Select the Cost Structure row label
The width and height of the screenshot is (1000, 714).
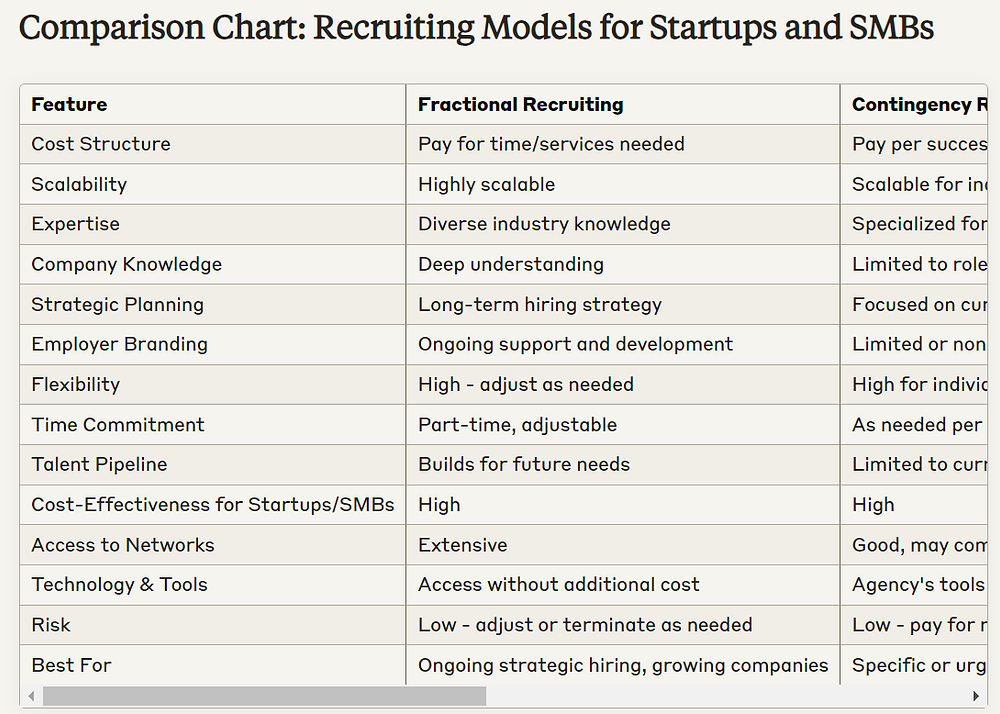pos(100,144)
